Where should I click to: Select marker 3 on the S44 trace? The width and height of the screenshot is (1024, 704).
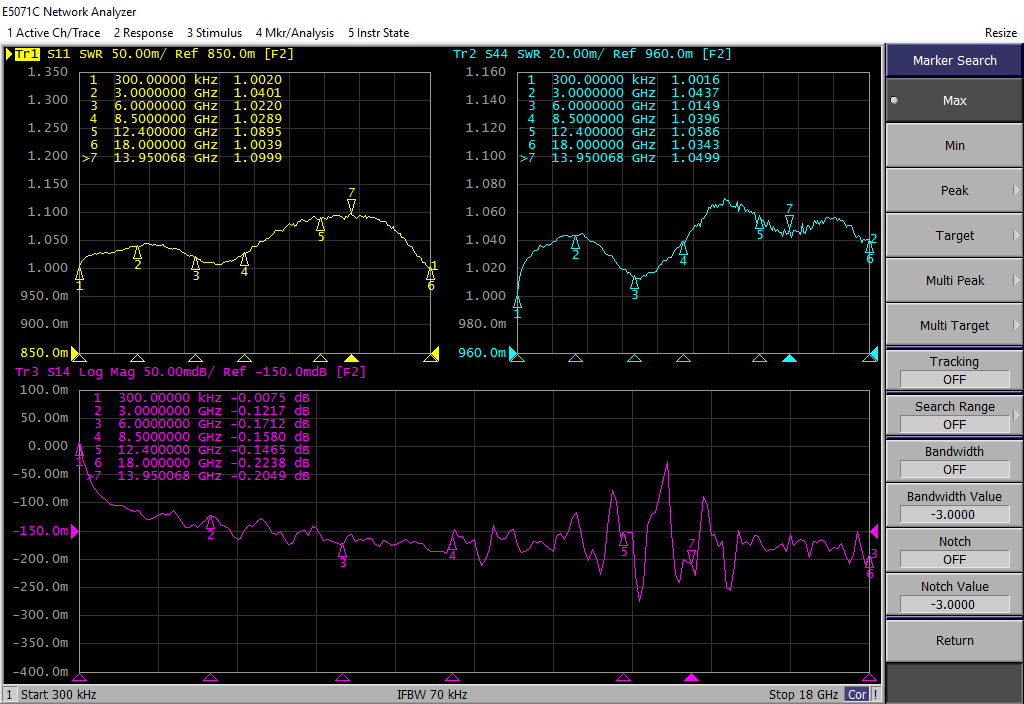634,285
